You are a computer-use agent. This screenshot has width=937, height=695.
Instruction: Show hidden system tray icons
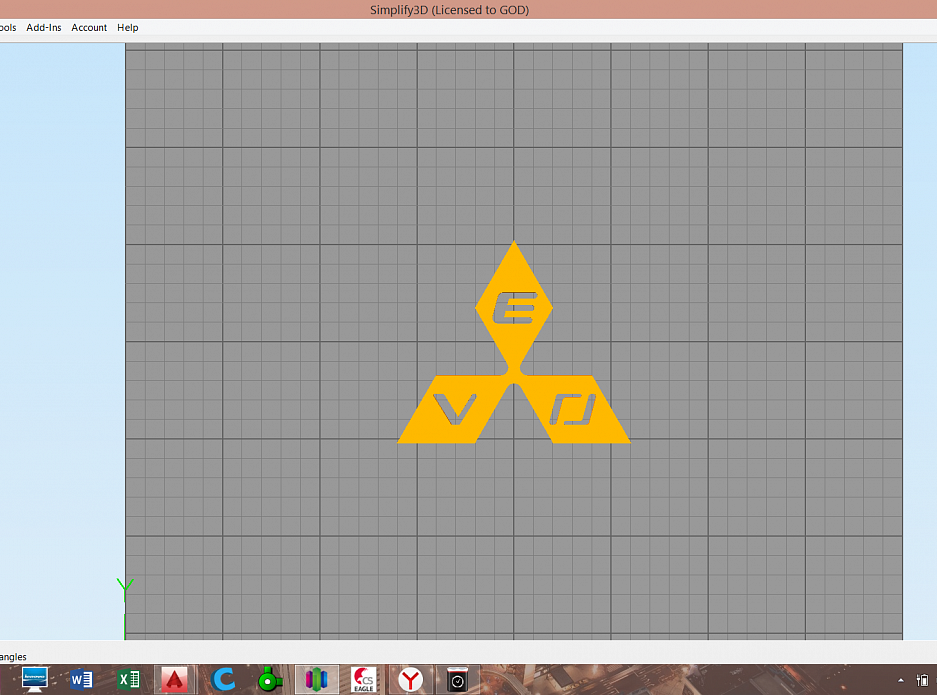(x=901, y=680)
